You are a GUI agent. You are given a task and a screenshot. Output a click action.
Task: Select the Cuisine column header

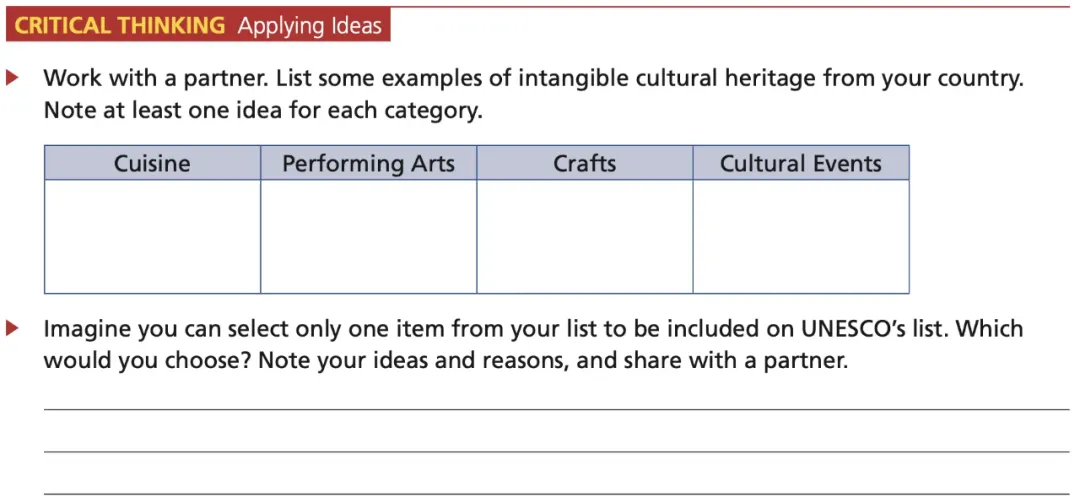click(x=152, y=163)
